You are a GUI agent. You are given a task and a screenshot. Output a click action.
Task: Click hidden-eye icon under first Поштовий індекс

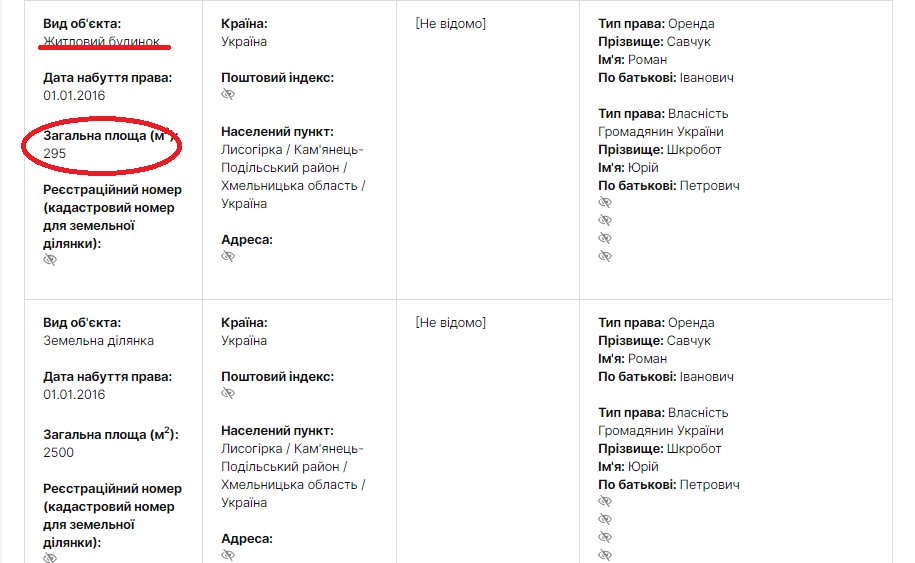[228, 95]
